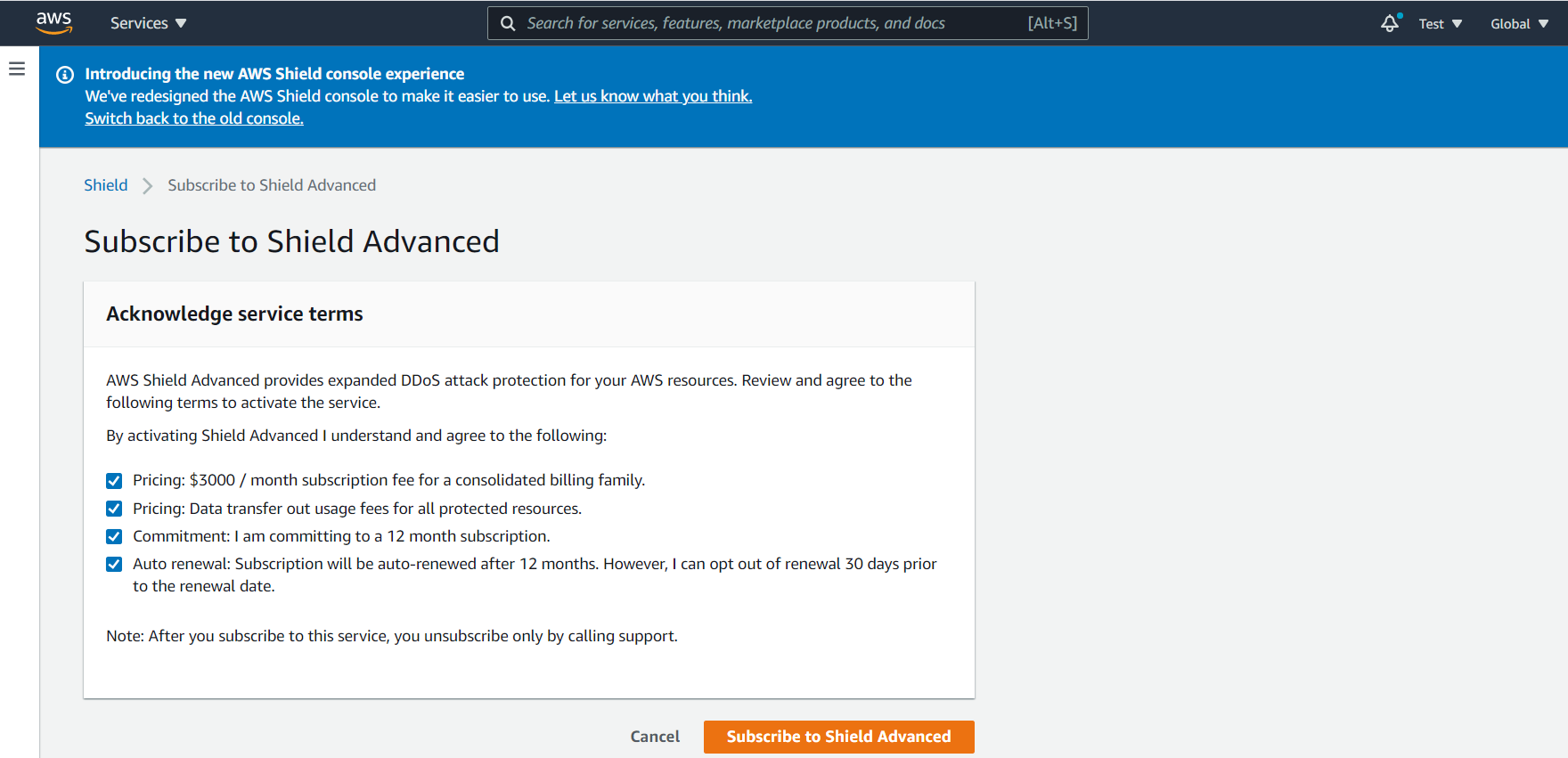1568x758 pixels.
Task: Toggle the Auto renewal checkbox
Action: click(114, 564)
